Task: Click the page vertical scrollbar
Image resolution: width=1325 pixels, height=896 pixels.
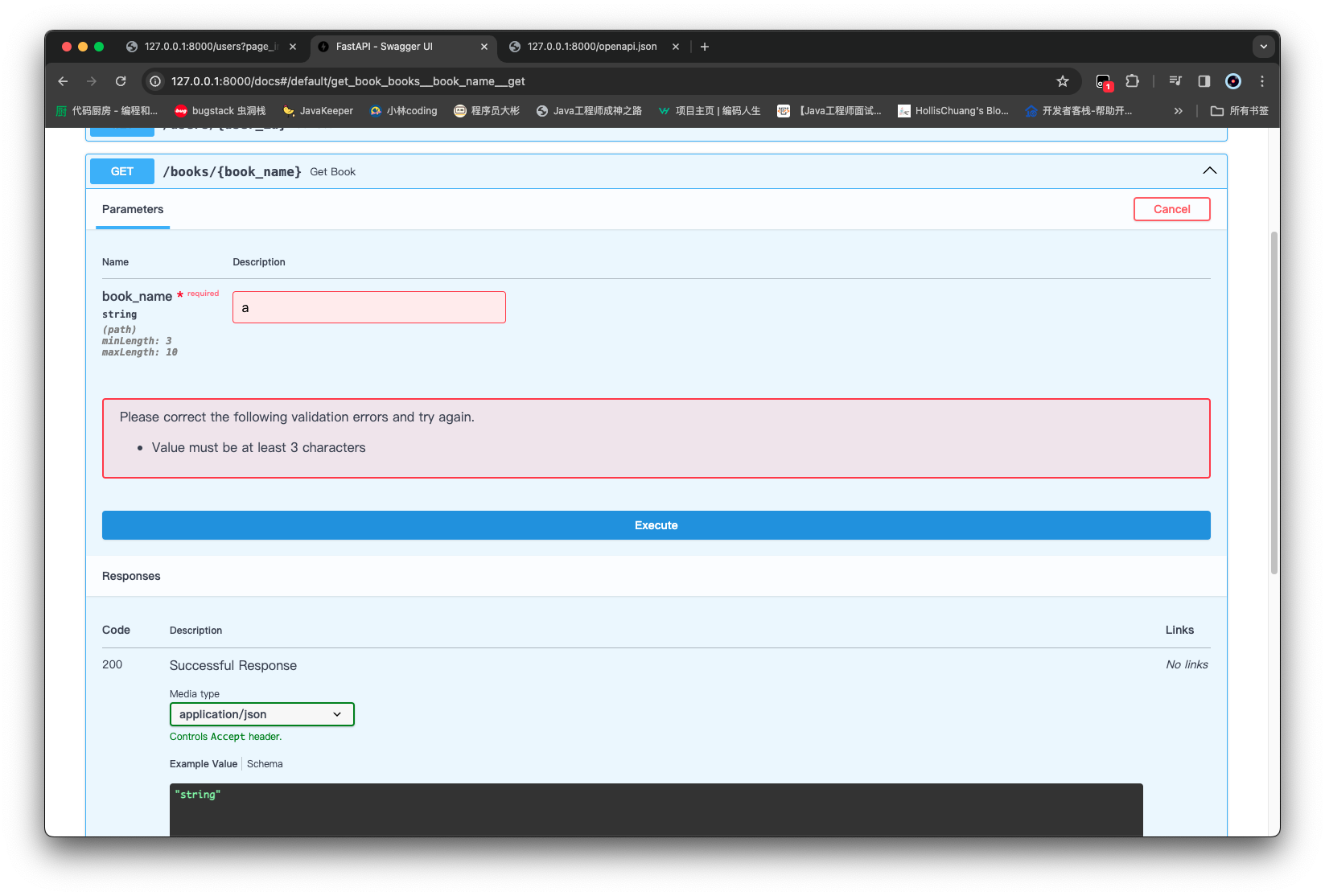Action: [x=1274, y=402]
